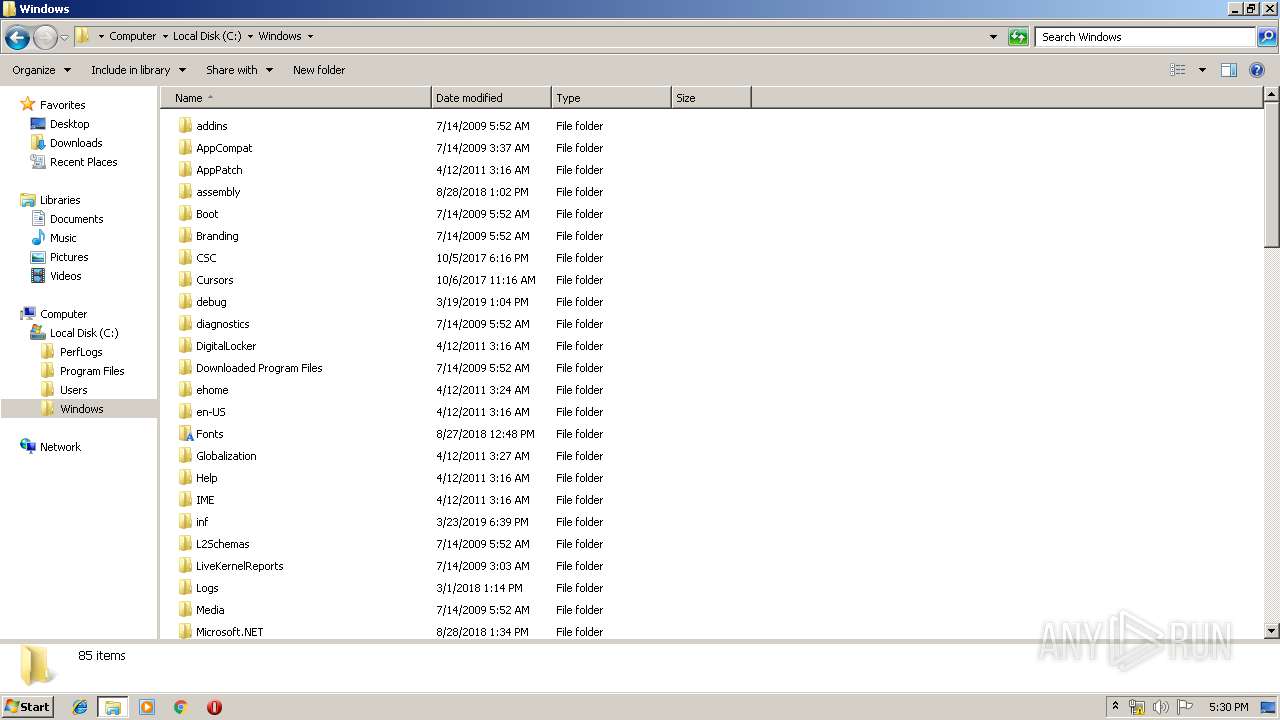Select the AppCompat folder icon
The height and width of the screenshot is (720, 1280).
pos(185,148)
